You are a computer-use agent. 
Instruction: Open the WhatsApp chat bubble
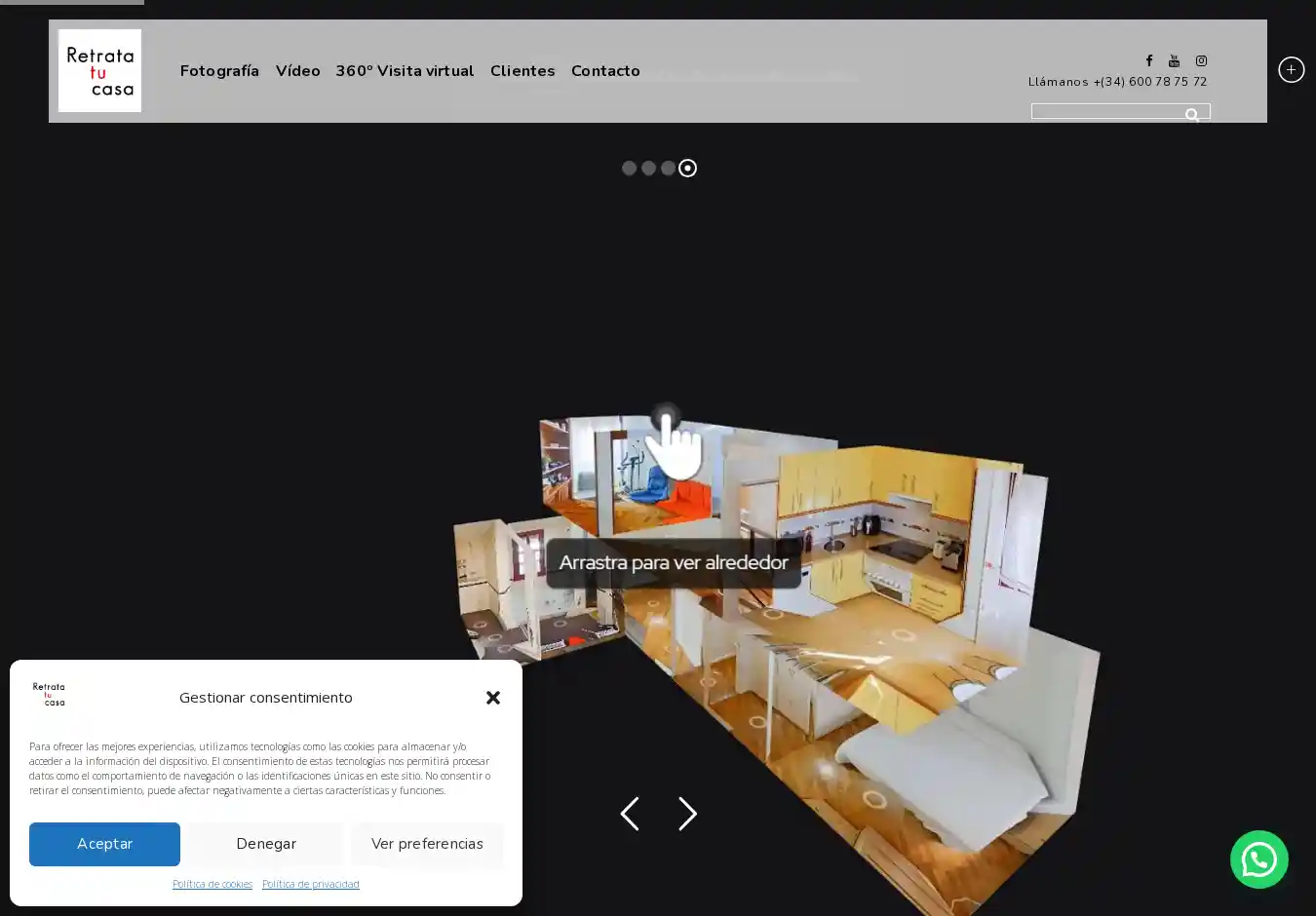coord(1258,859)
